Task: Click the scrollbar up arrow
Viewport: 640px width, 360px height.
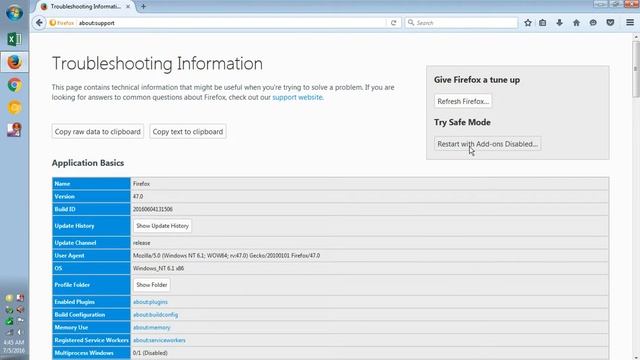Action: (636, 37)
